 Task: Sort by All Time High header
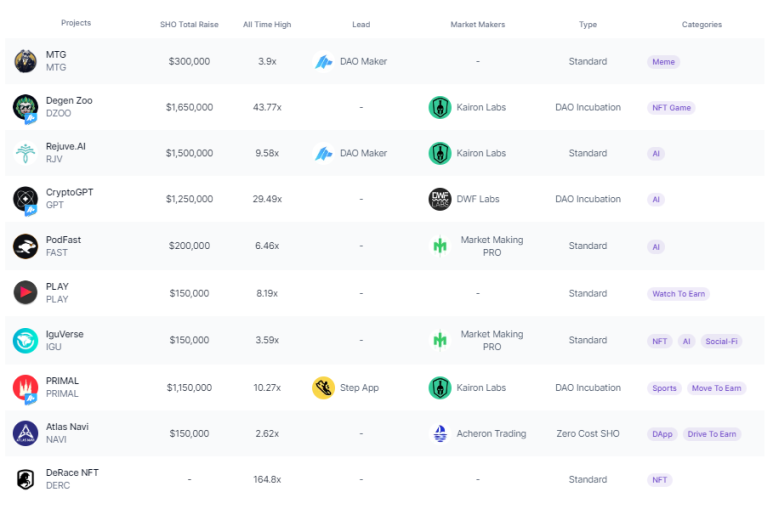[267, 24]
